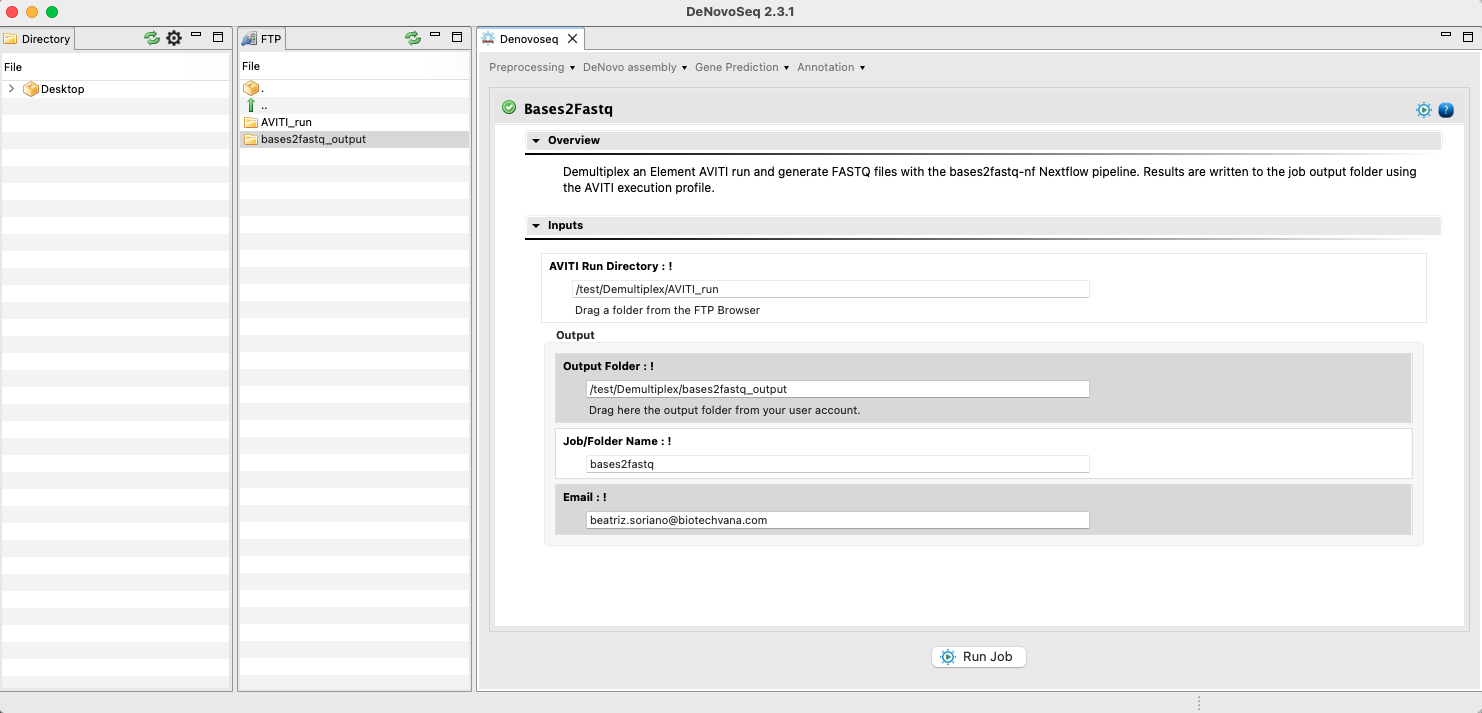Switch to the Directory tab
This screenshot has height=713, width=1482.
click(x=38, y=39)
